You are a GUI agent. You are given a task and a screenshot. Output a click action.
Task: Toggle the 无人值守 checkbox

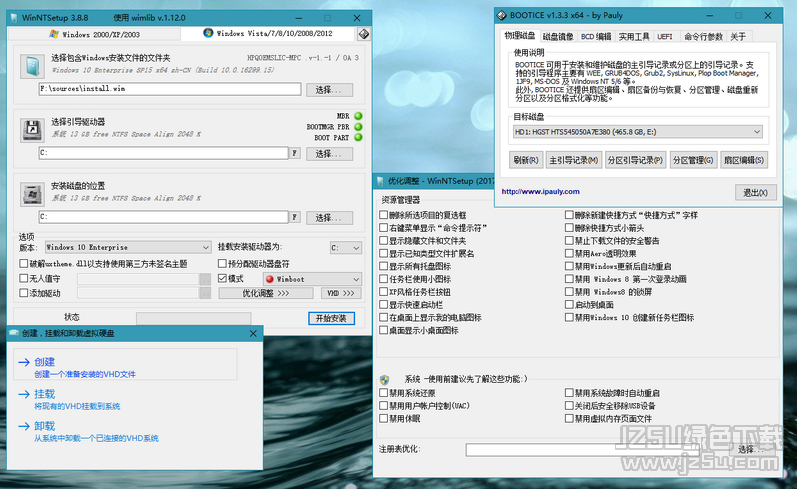[23, 278]
